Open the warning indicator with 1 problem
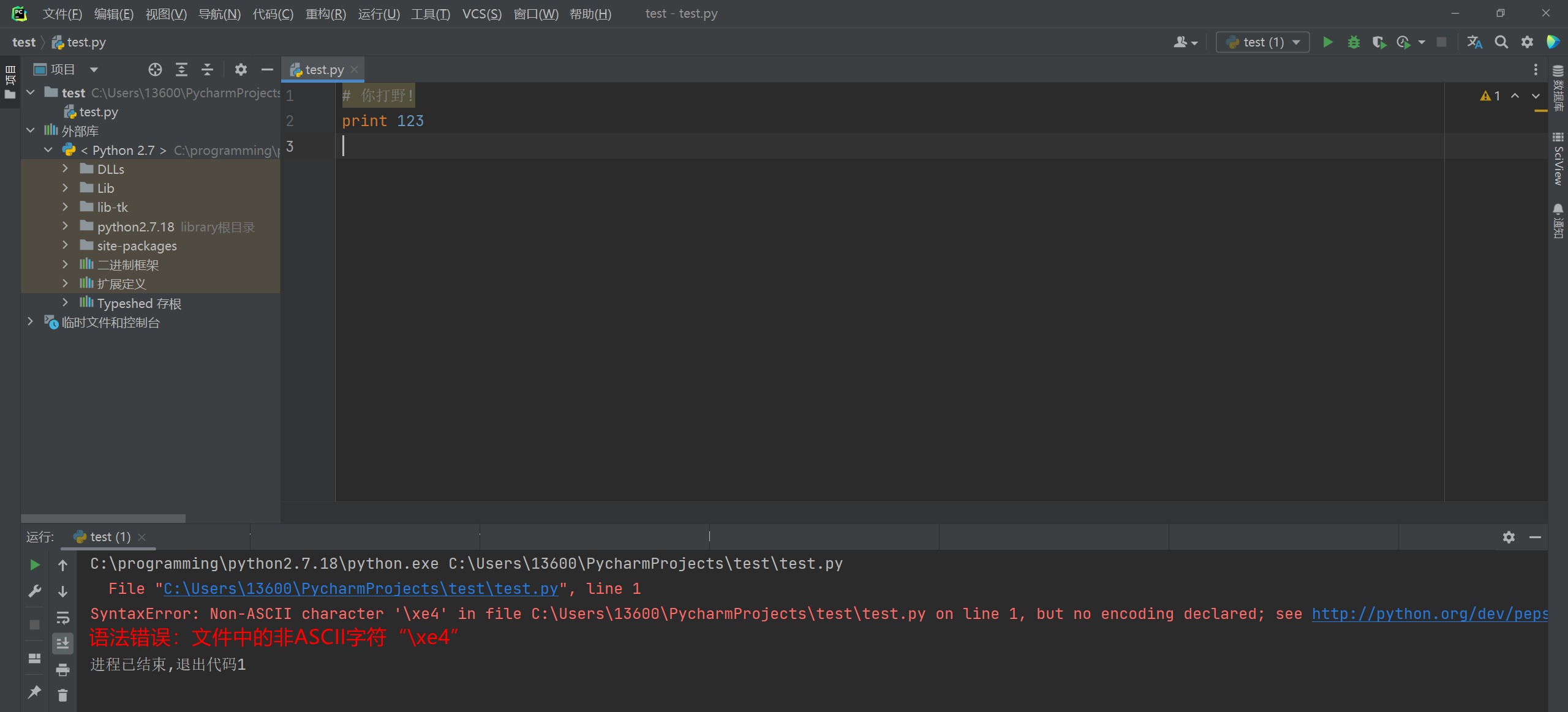 (x=1490, y=96)
